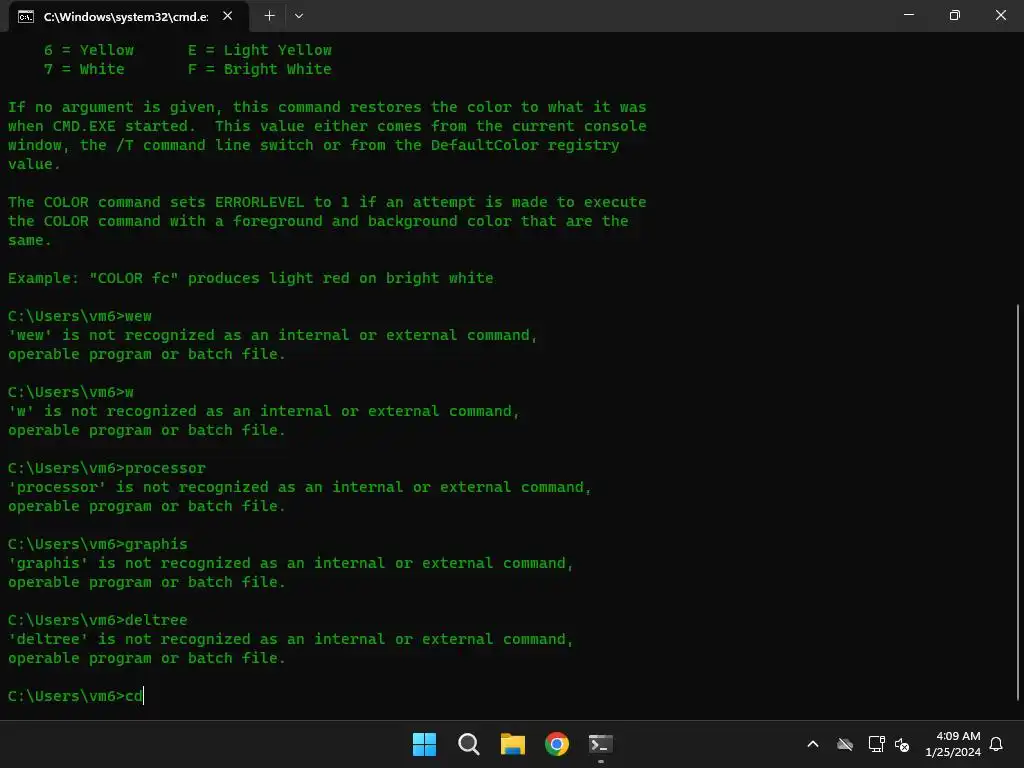Screen dimensions: 1024x768
Task: Click the line 'C:\Users\vm6>wew'
Action: (x=80, y=316)
